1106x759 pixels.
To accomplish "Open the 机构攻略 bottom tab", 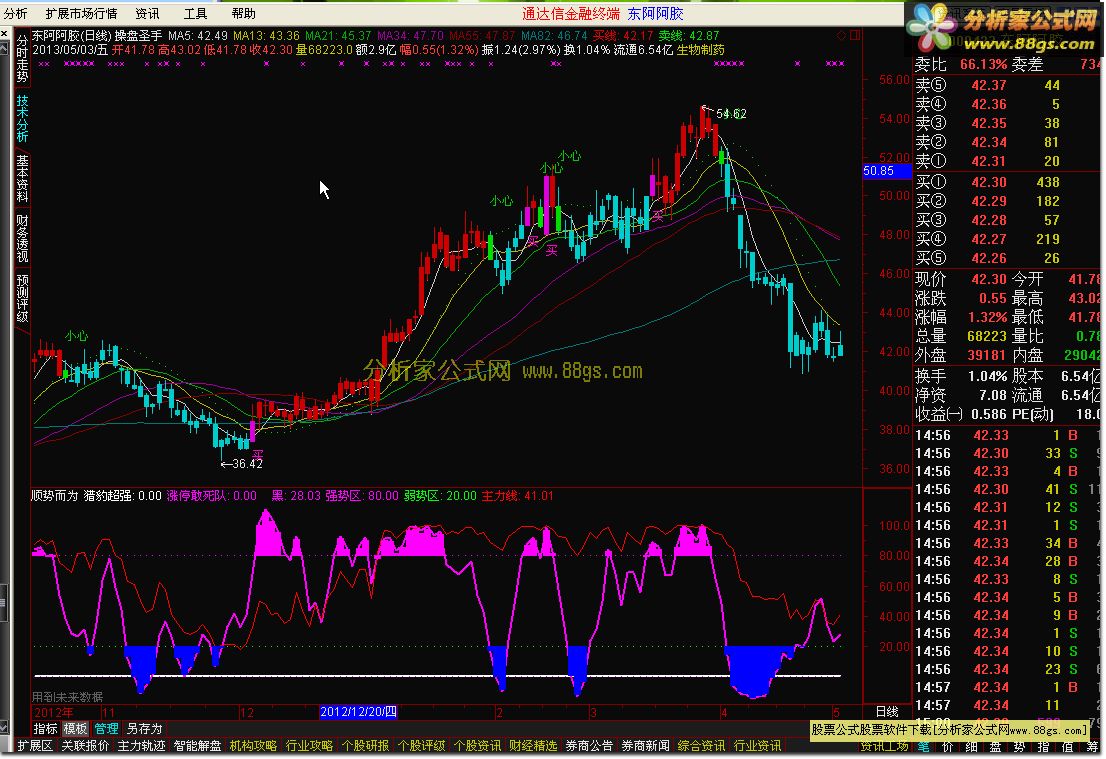I will coord(253,746).
